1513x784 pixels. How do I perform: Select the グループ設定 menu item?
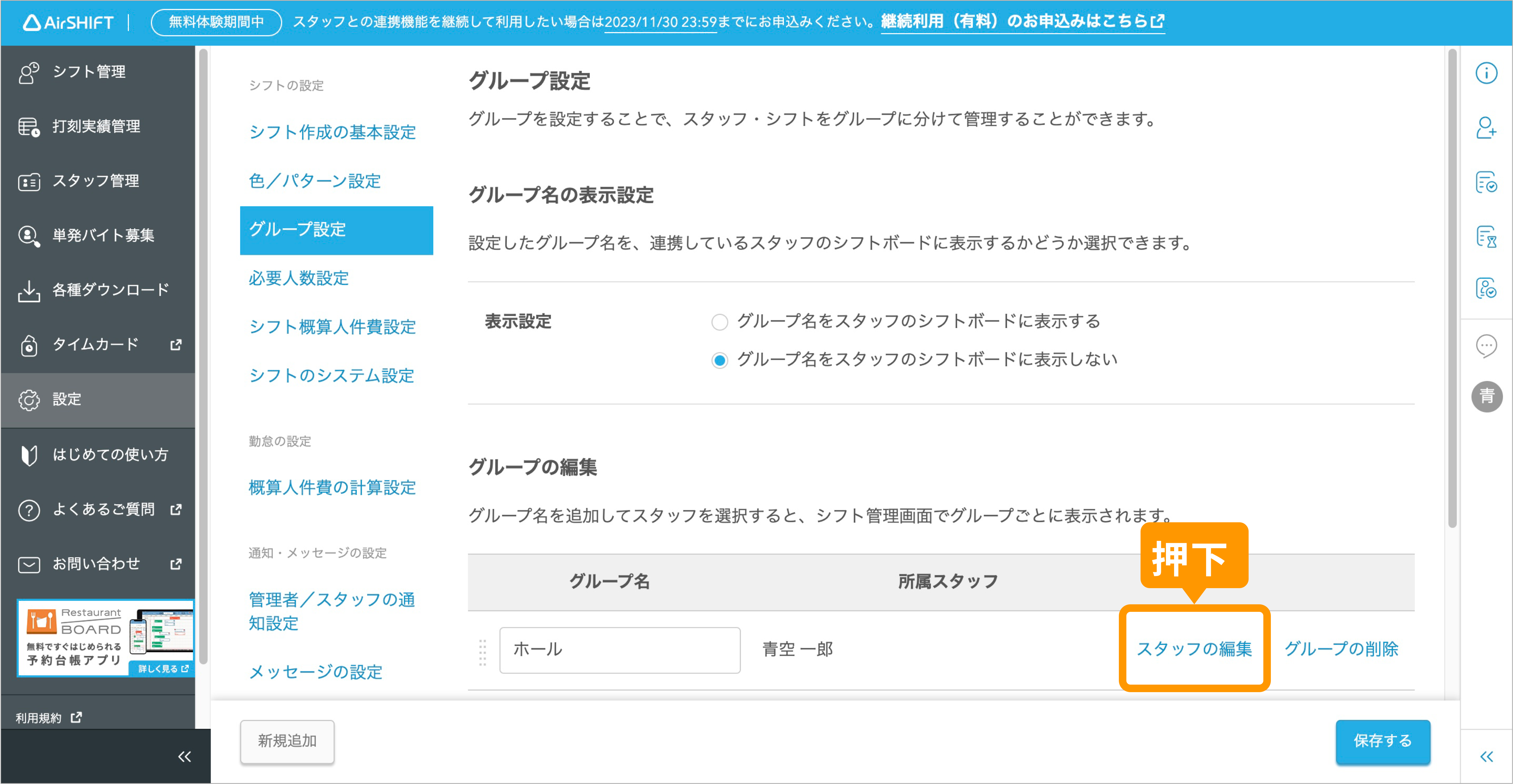point(337,230)
